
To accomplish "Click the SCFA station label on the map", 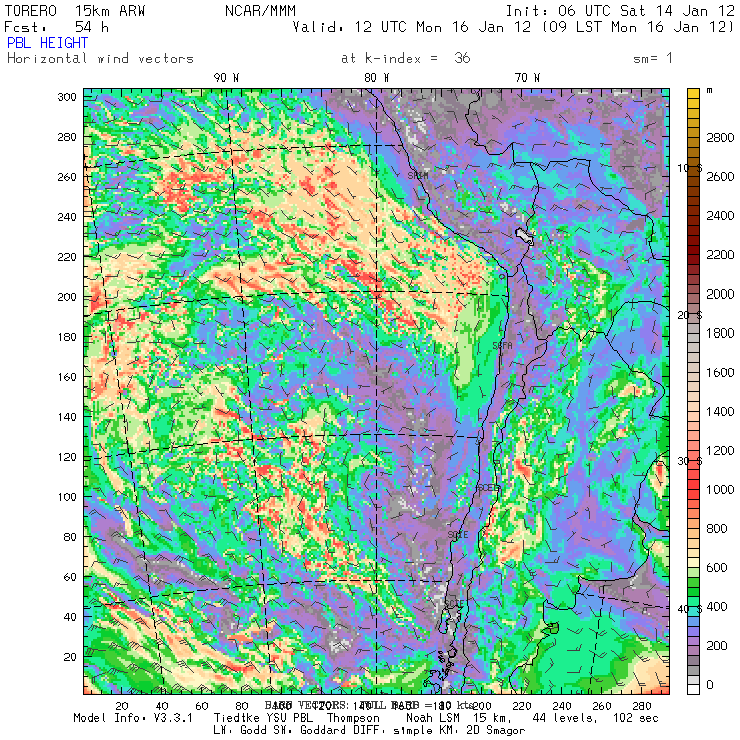I will [x=502, y=345].
